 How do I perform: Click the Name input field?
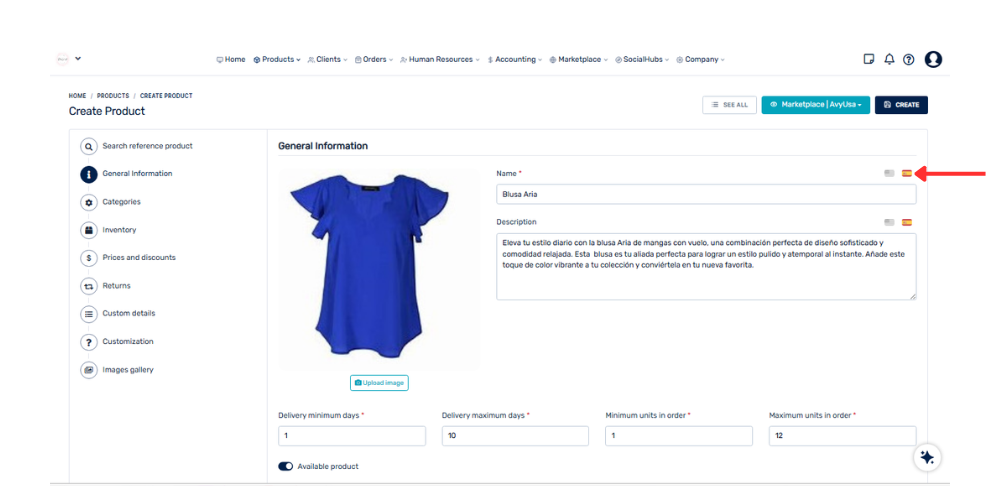point(706,195)
